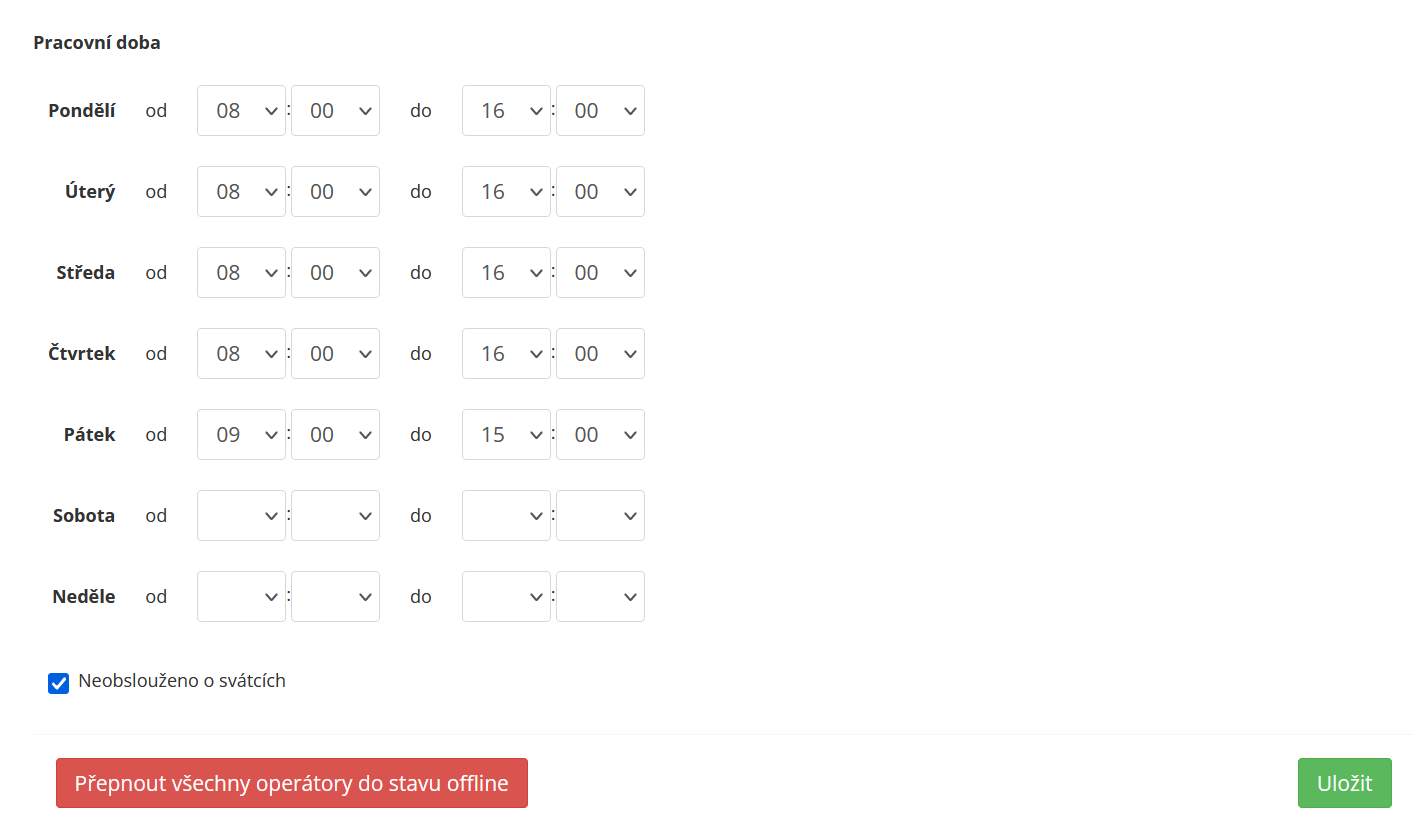Open empty Neděle end minute dropdown
Image resolution: width=1423 pixels, height=839 pixels.
600,597
